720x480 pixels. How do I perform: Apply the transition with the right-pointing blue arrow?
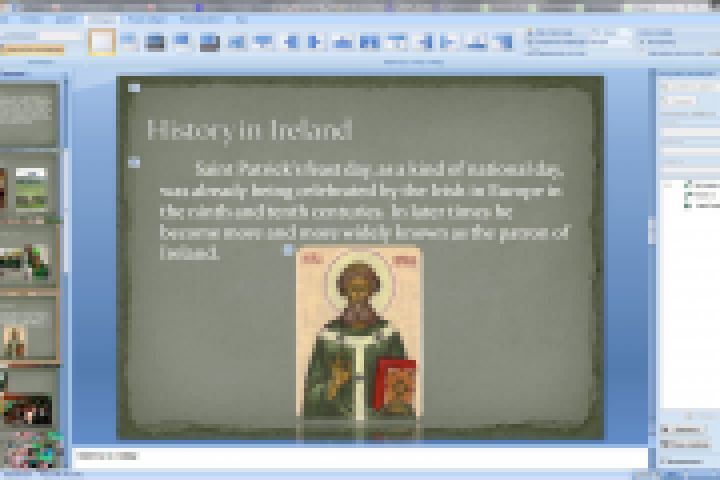(x=314, y=42)
